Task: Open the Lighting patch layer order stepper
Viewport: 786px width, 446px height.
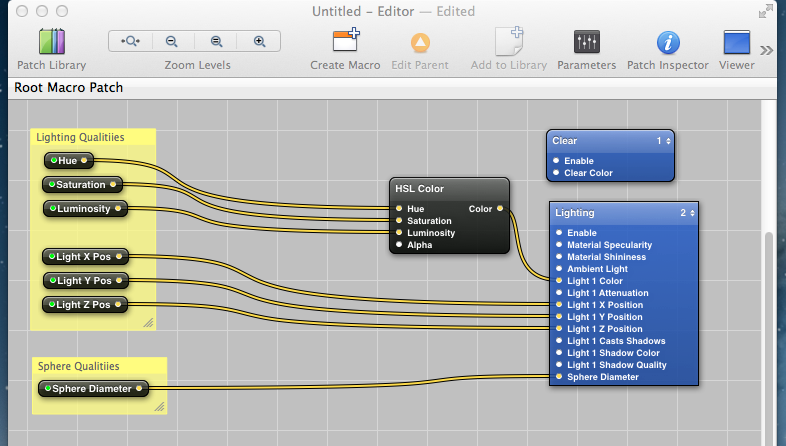Action: [687, 213]
